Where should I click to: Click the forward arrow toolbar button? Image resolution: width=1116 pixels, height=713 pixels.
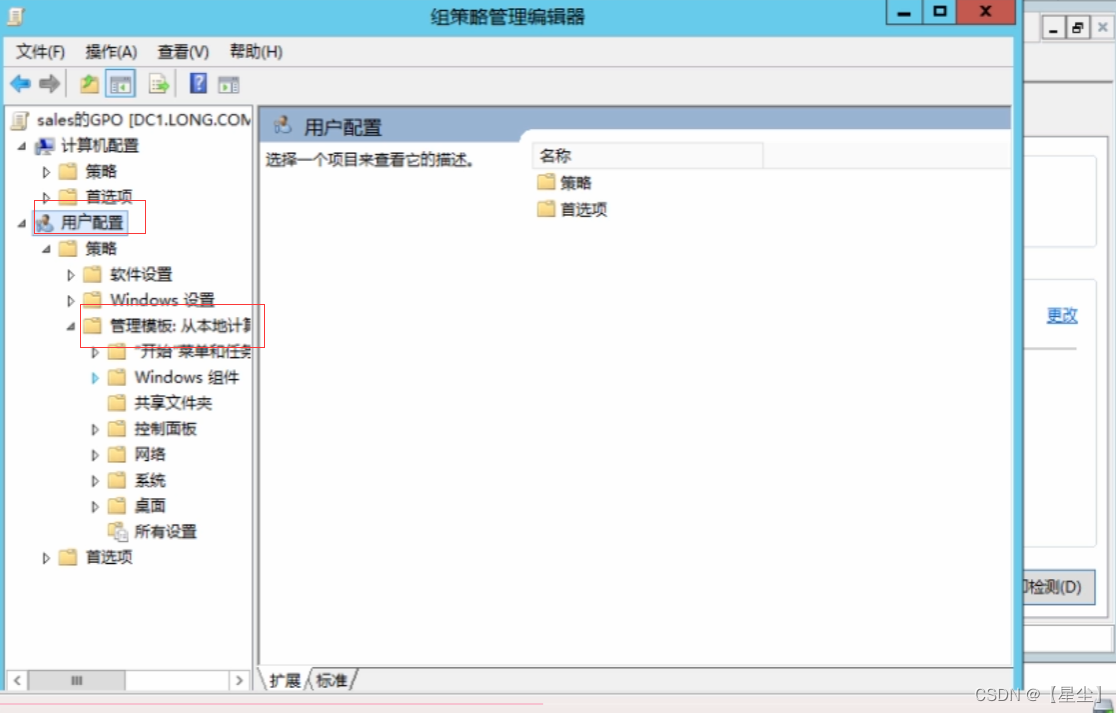pos(49,84)
